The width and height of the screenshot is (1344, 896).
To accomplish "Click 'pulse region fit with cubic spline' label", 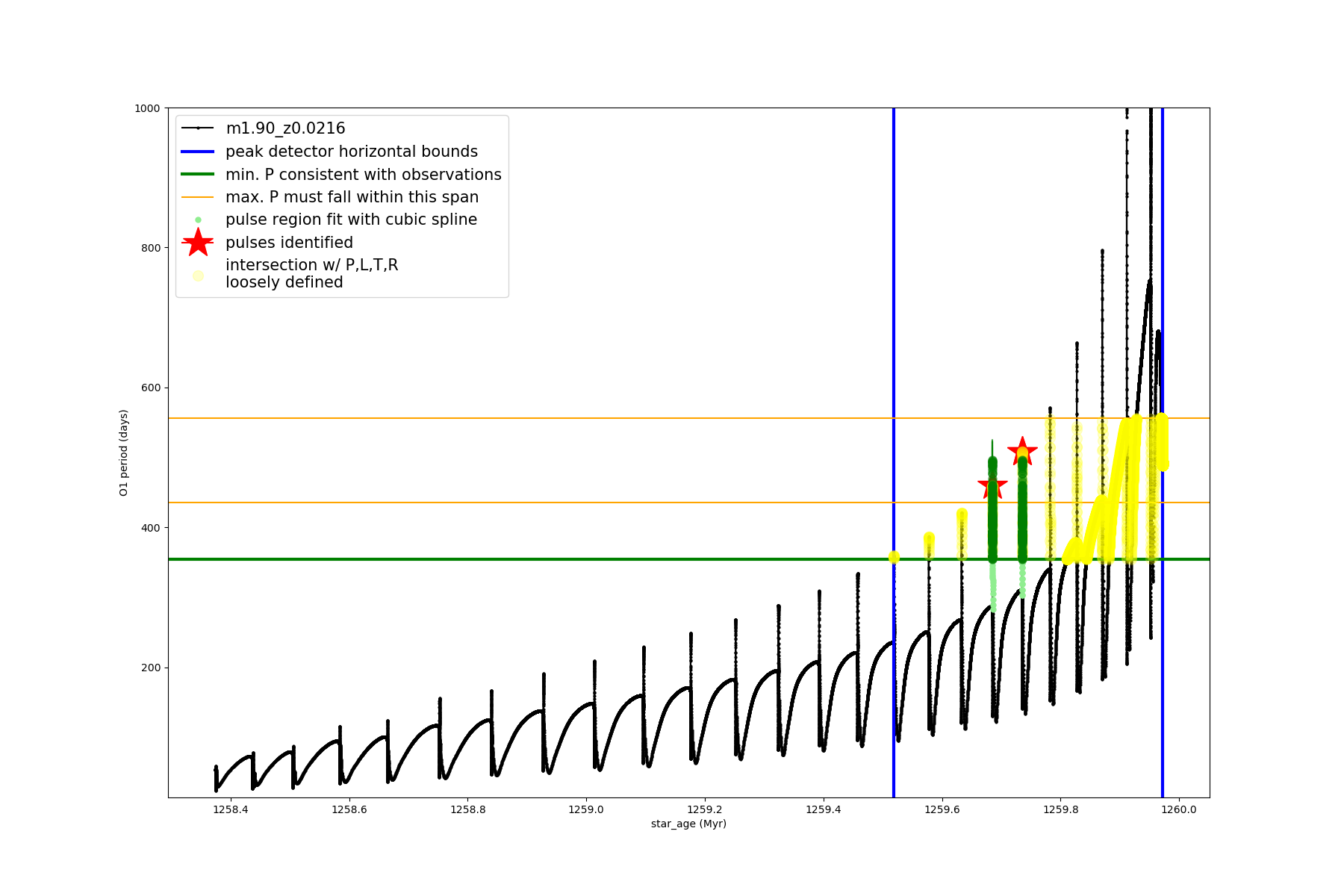I will tap(351, 220).
